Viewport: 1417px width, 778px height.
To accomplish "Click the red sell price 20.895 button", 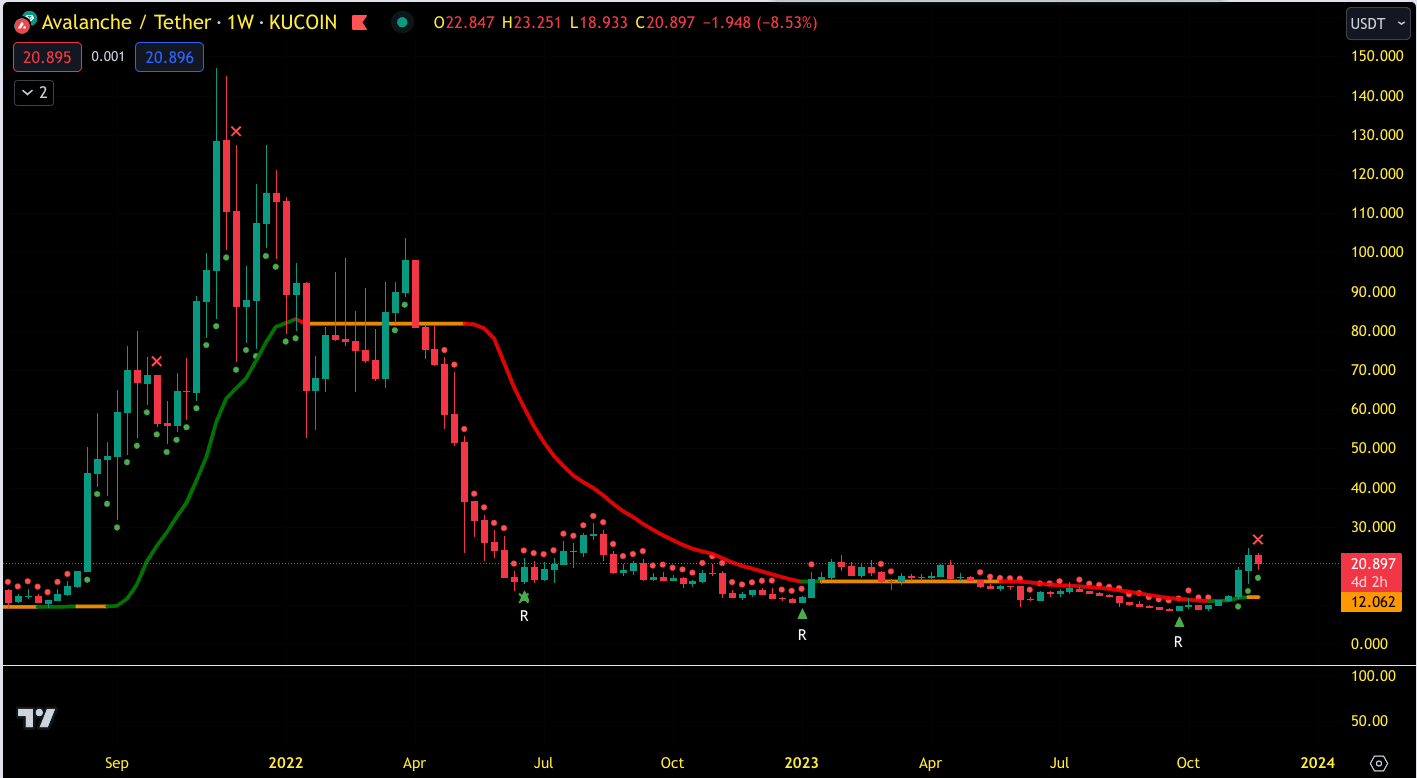I will pyautogui.click(x=47, y=57).
